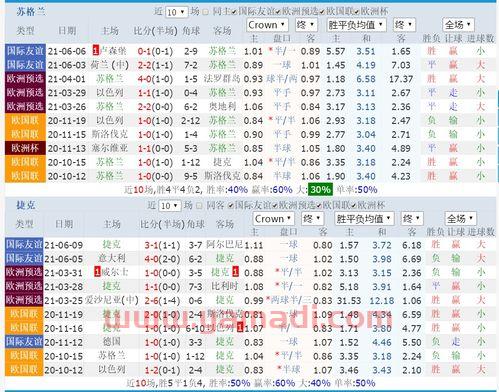
Task: Click the 欧洲杯 type label in 20-11-13 row
Action: 25,148
